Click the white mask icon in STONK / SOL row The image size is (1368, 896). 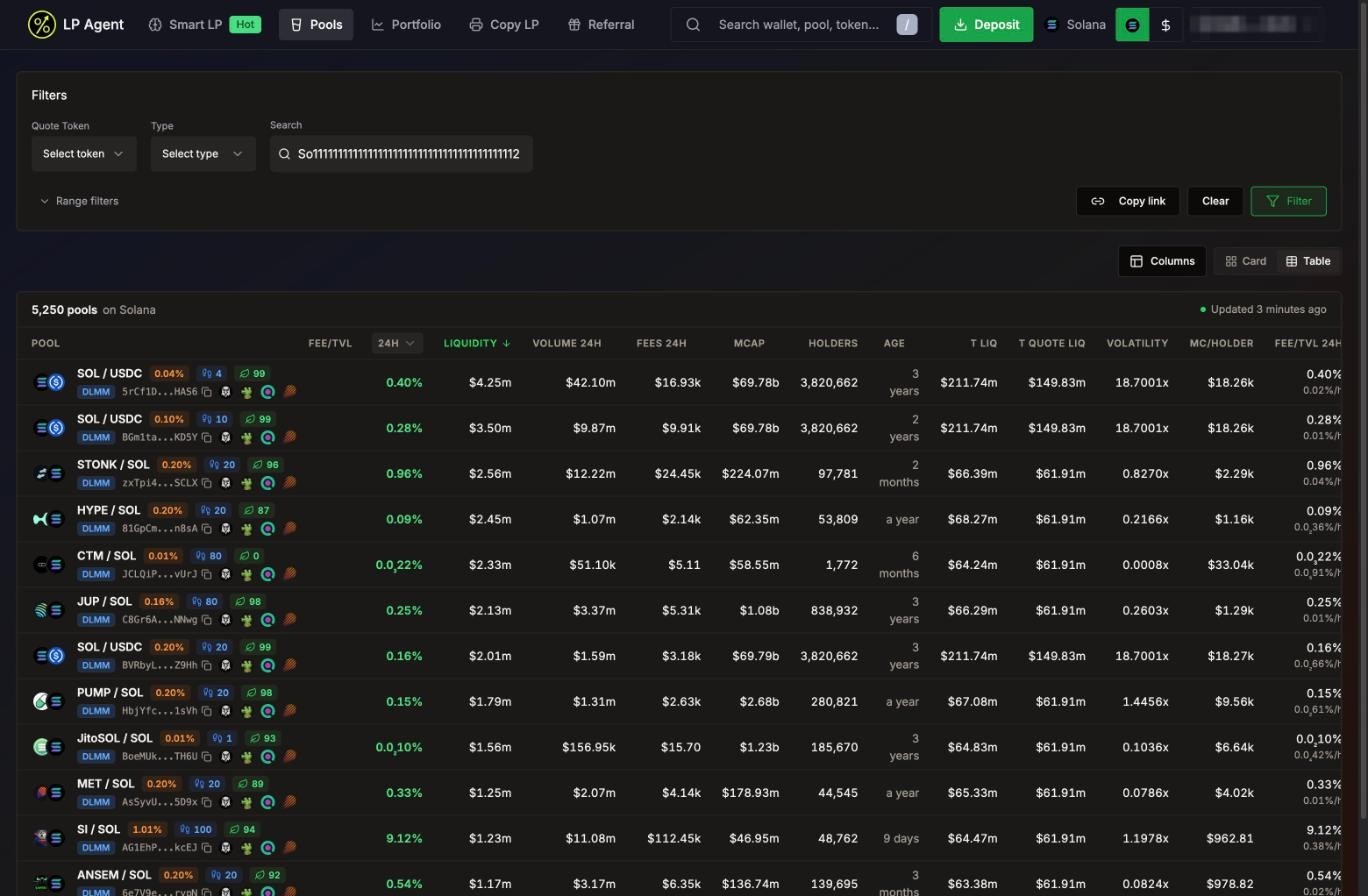pos(226,483)
